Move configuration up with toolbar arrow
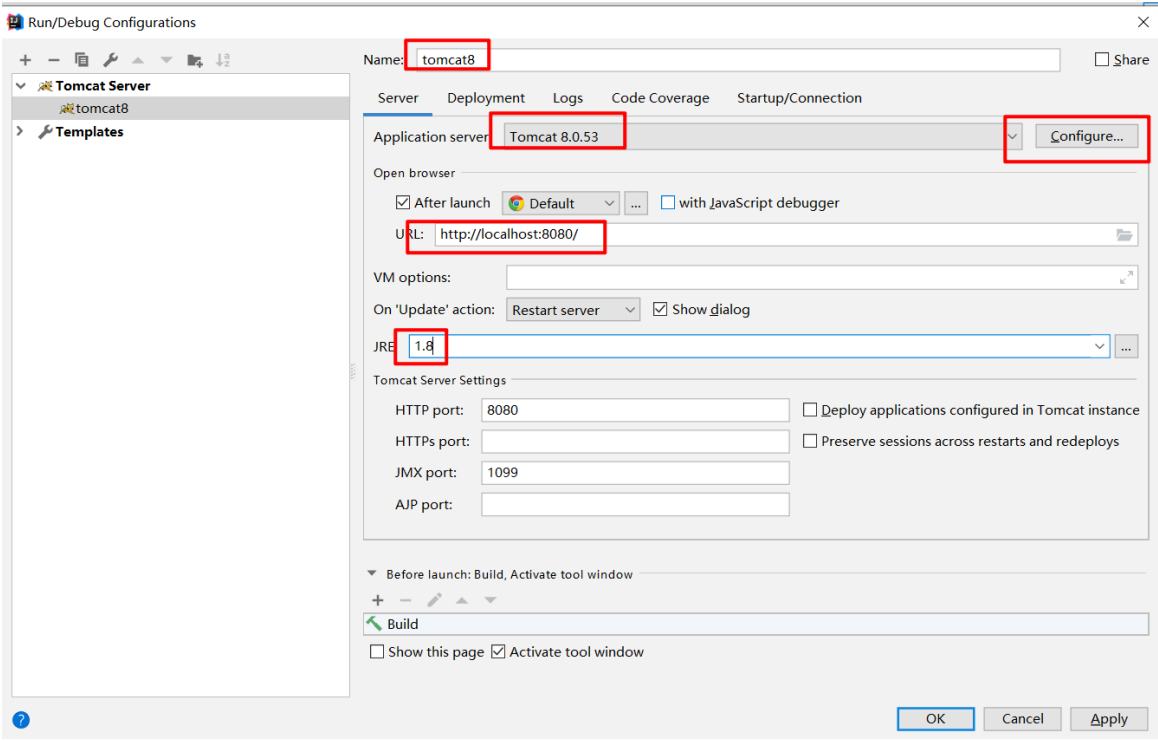 tap(138, 61)
